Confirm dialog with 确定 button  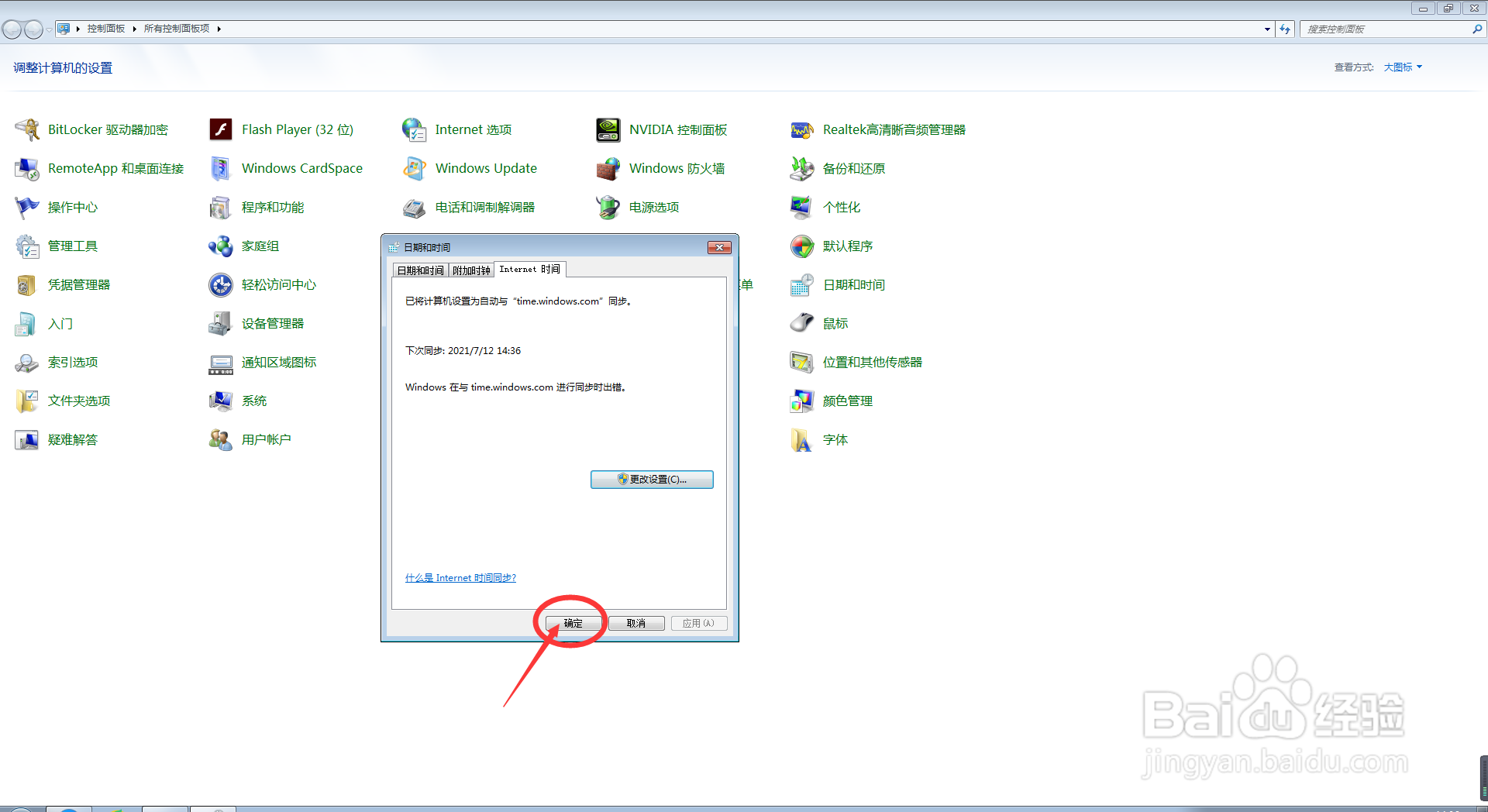[573, 623]
